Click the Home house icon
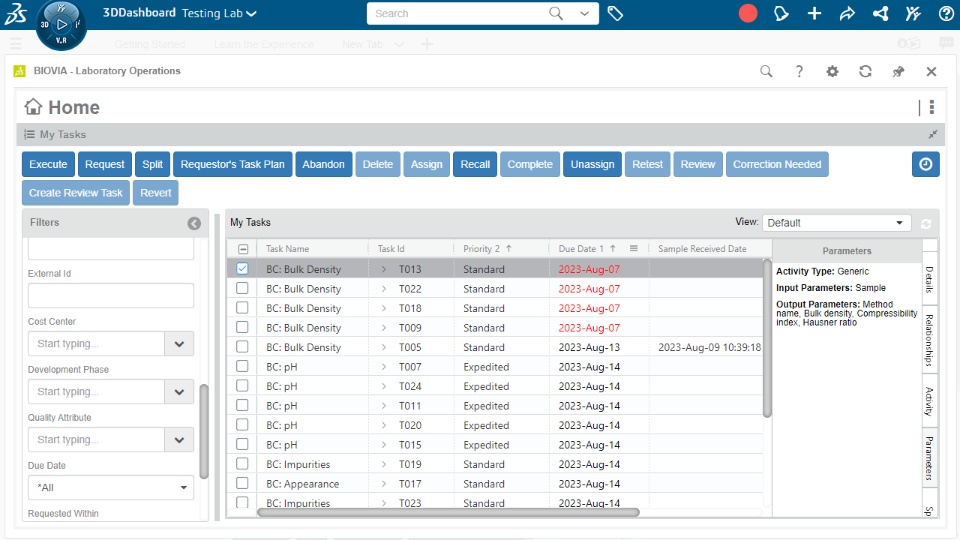960x540 pixels. 33,107
